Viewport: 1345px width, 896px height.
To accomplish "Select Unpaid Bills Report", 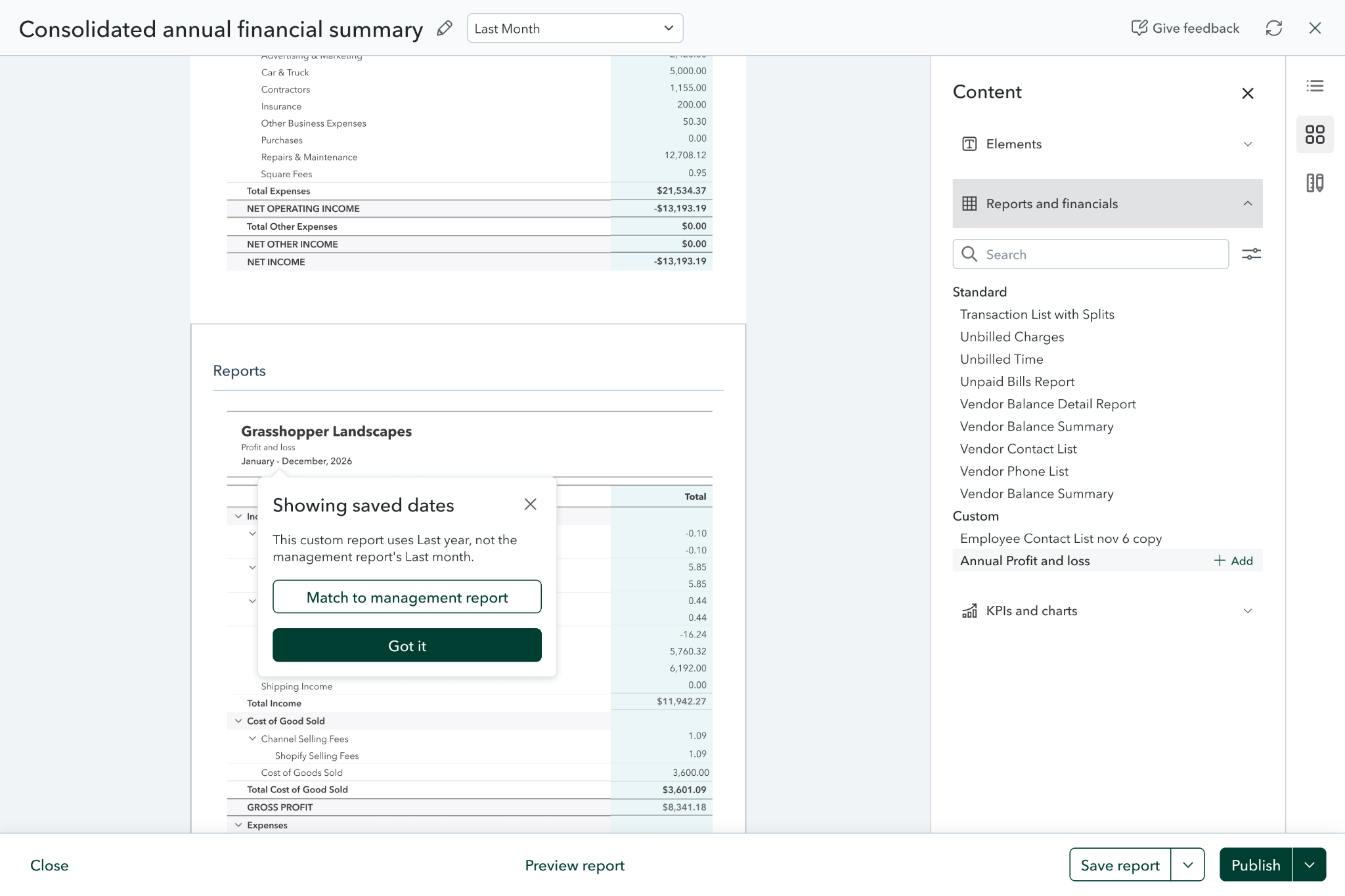I will pyautogui.click(x=1017, y=381).
